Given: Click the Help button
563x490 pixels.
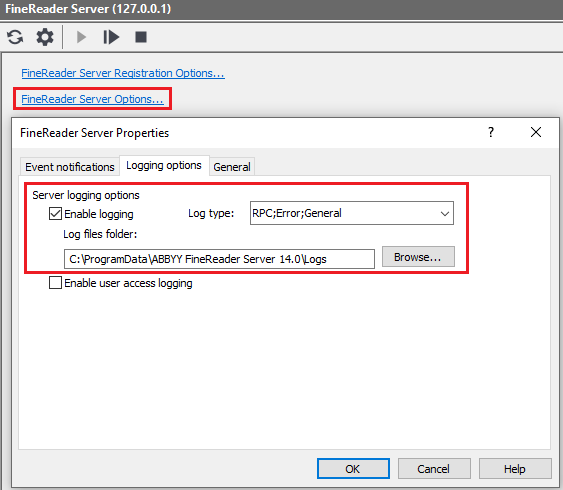Looking at the screenshot, I should pos(515,468).
